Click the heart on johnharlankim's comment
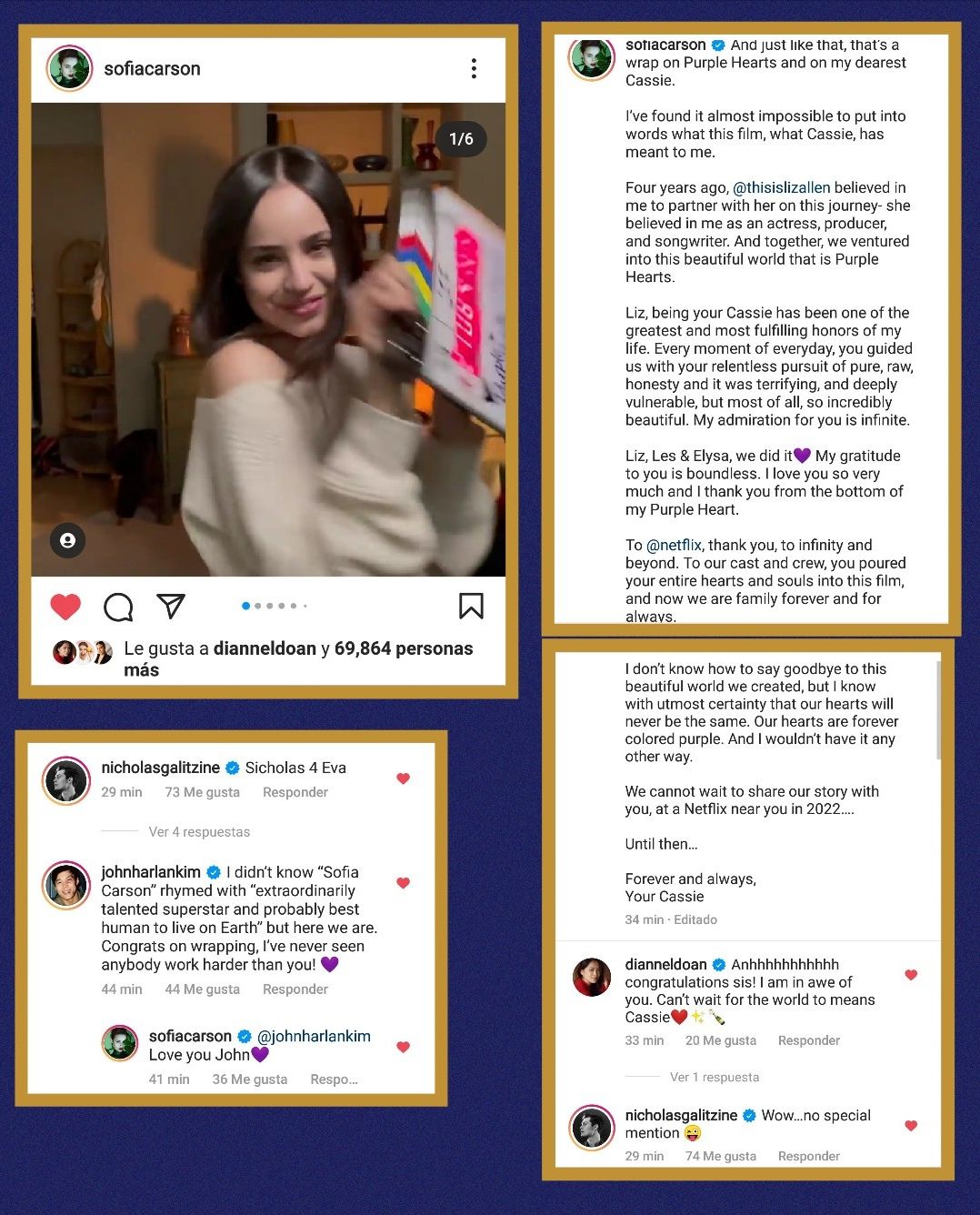This screenshot has height=1215, width=980. [x=404, y=883]
